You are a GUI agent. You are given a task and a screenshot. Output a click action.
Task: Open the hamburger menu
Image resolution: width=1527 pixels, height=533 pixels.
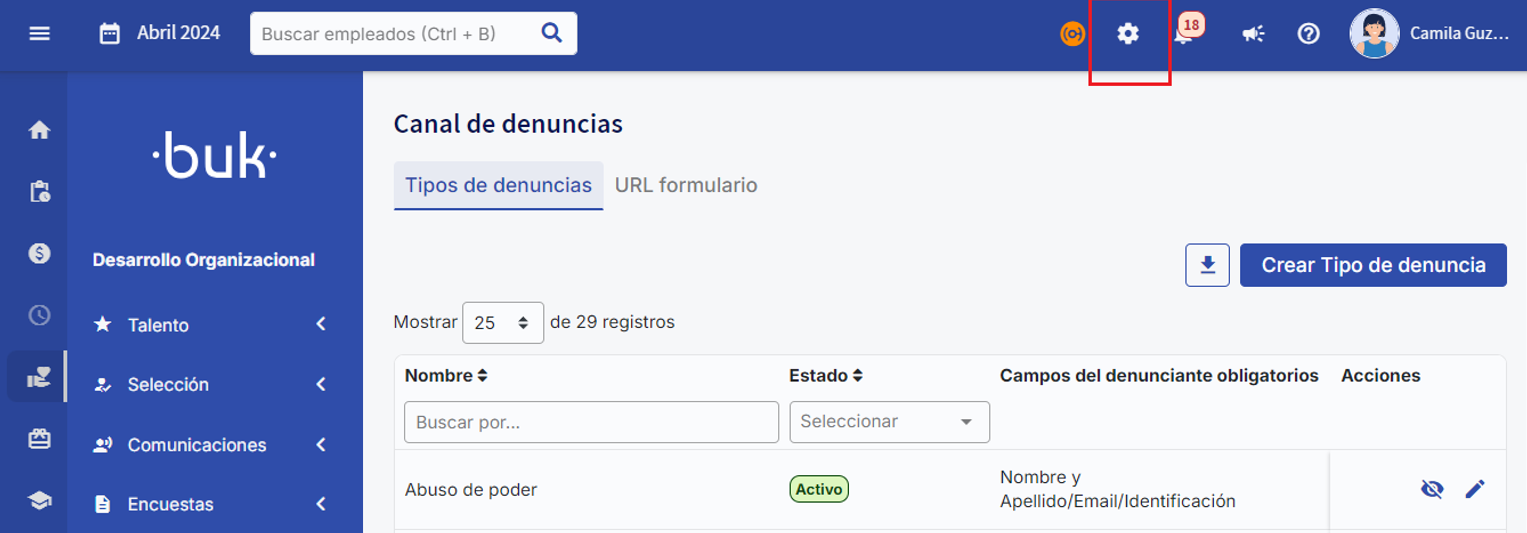click(39, 34)
